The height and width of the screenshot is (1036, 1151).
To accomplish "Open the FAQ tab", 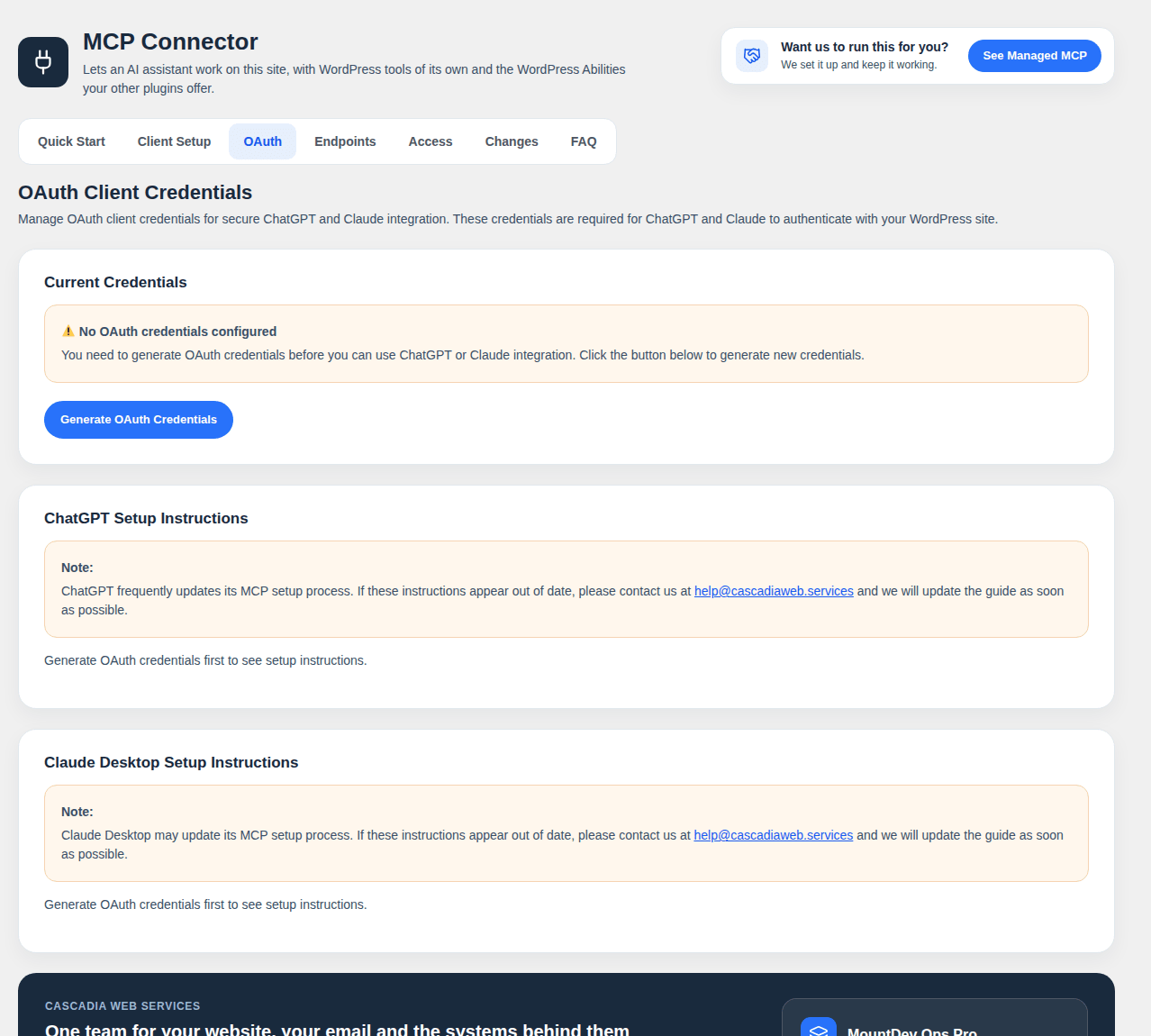I will pyautogui.click(x=584, y=141).
